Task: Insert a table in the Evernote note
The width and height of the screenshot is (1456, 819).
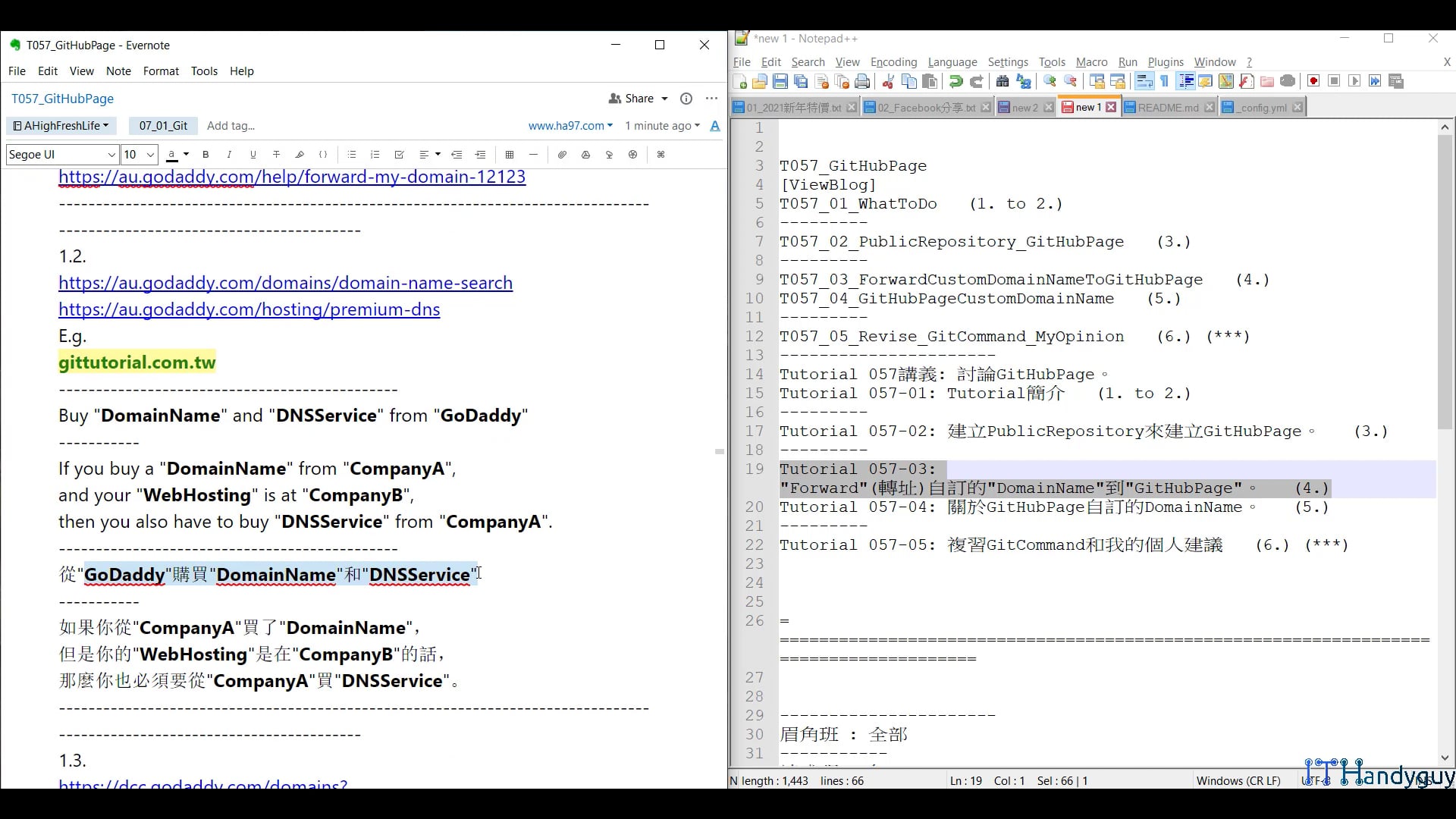Action: 510,155
